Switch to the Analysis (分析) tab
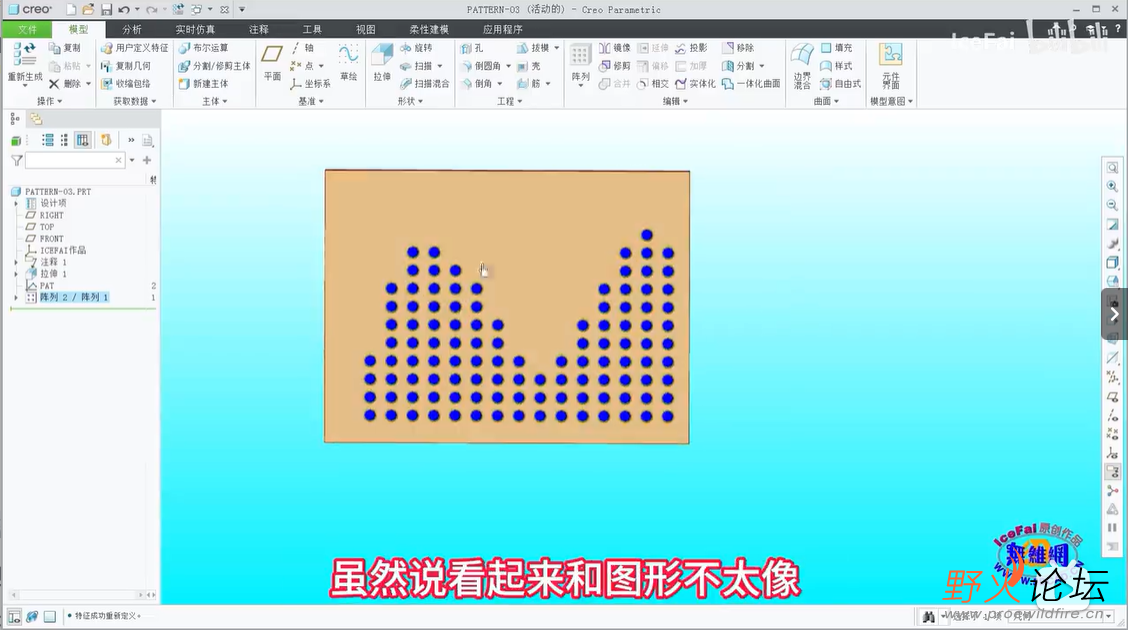The image size is (1128, 630). click(x=132, y=29)
